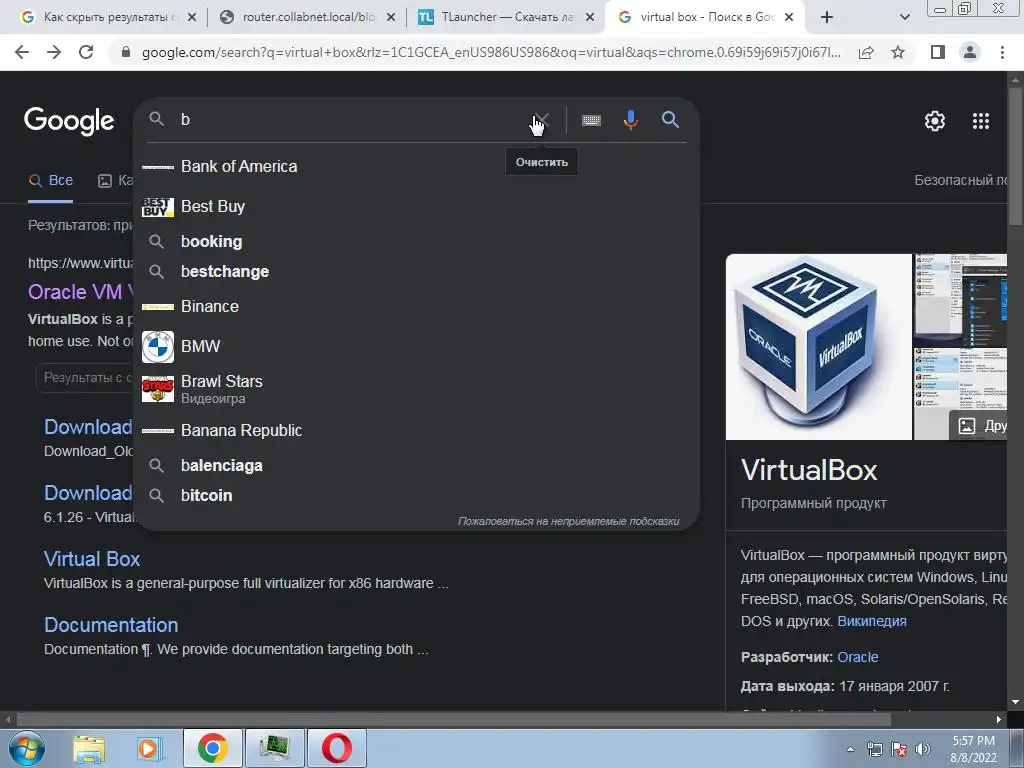Choose the balenciaga suggestion

(416, 466)
